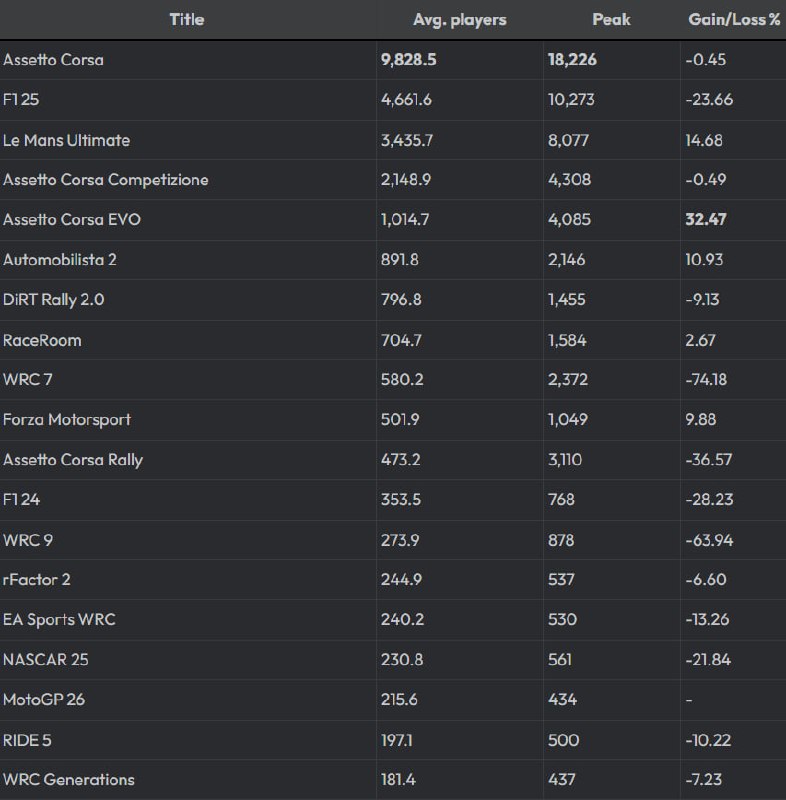This screenshot has height=800, width=786.
Task: Select the WRC 9 title
Action: point(28,540)
